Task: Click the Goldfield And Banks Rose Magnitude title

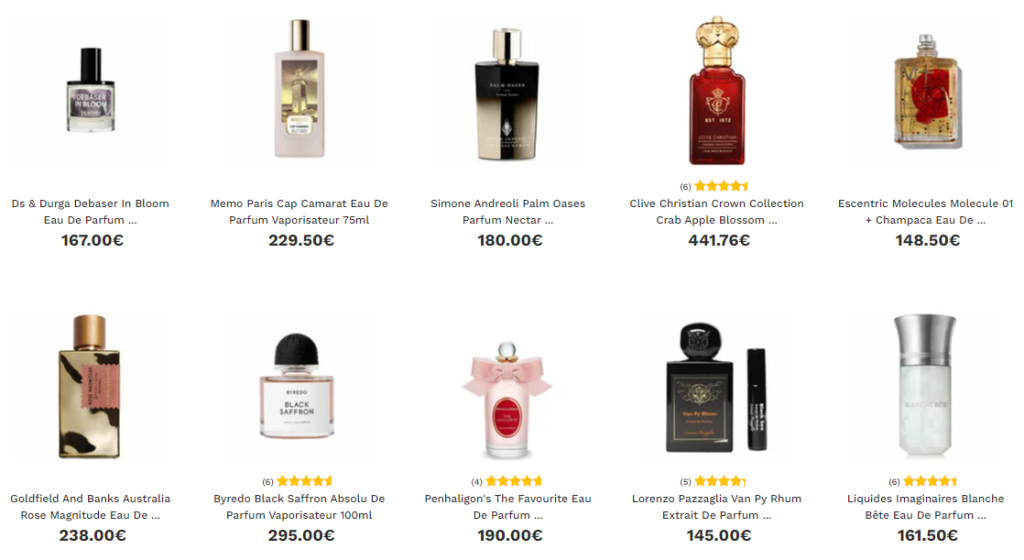Action: point(90,506)
